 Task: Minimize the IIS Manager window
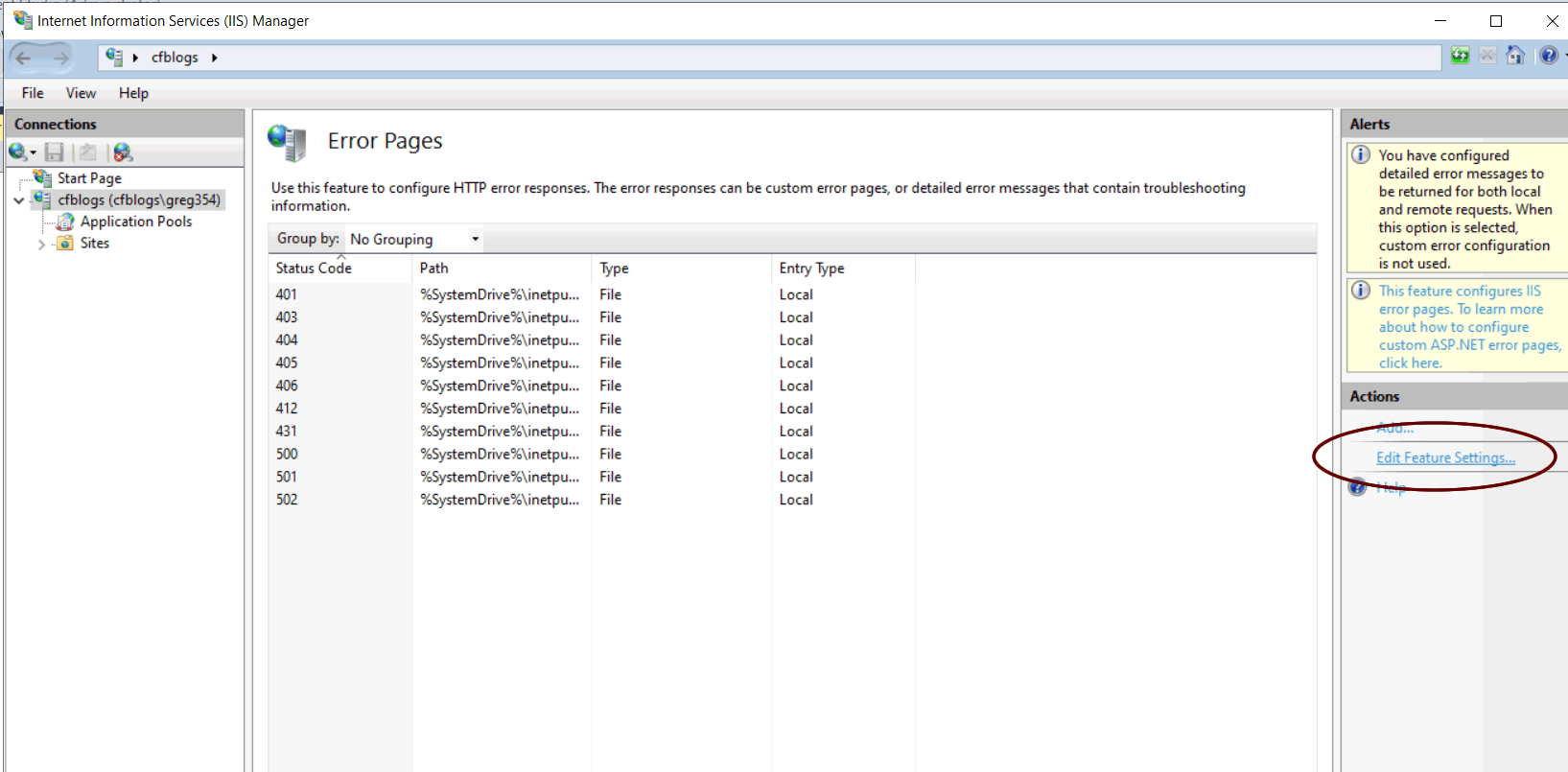(1440, 20)
